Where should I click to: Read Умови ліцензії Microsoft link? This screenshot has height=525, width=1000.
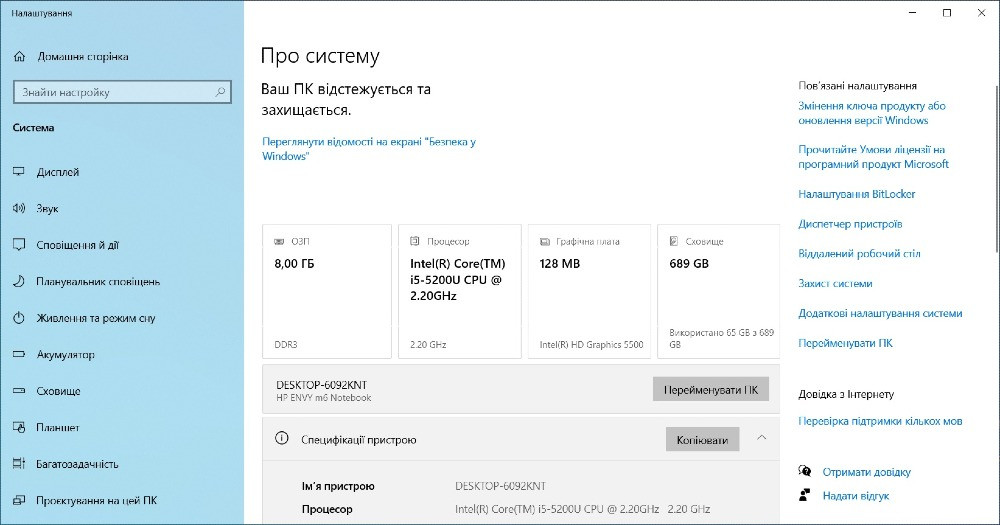pyautogui.click(x=873, y=157)
